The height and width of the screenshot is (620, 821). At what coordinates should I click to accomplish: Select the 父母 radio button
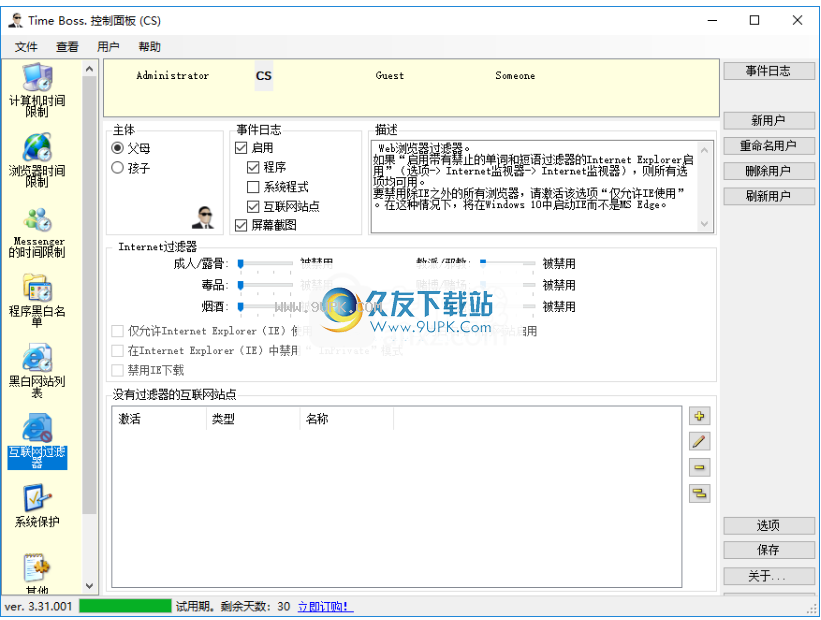118,148
